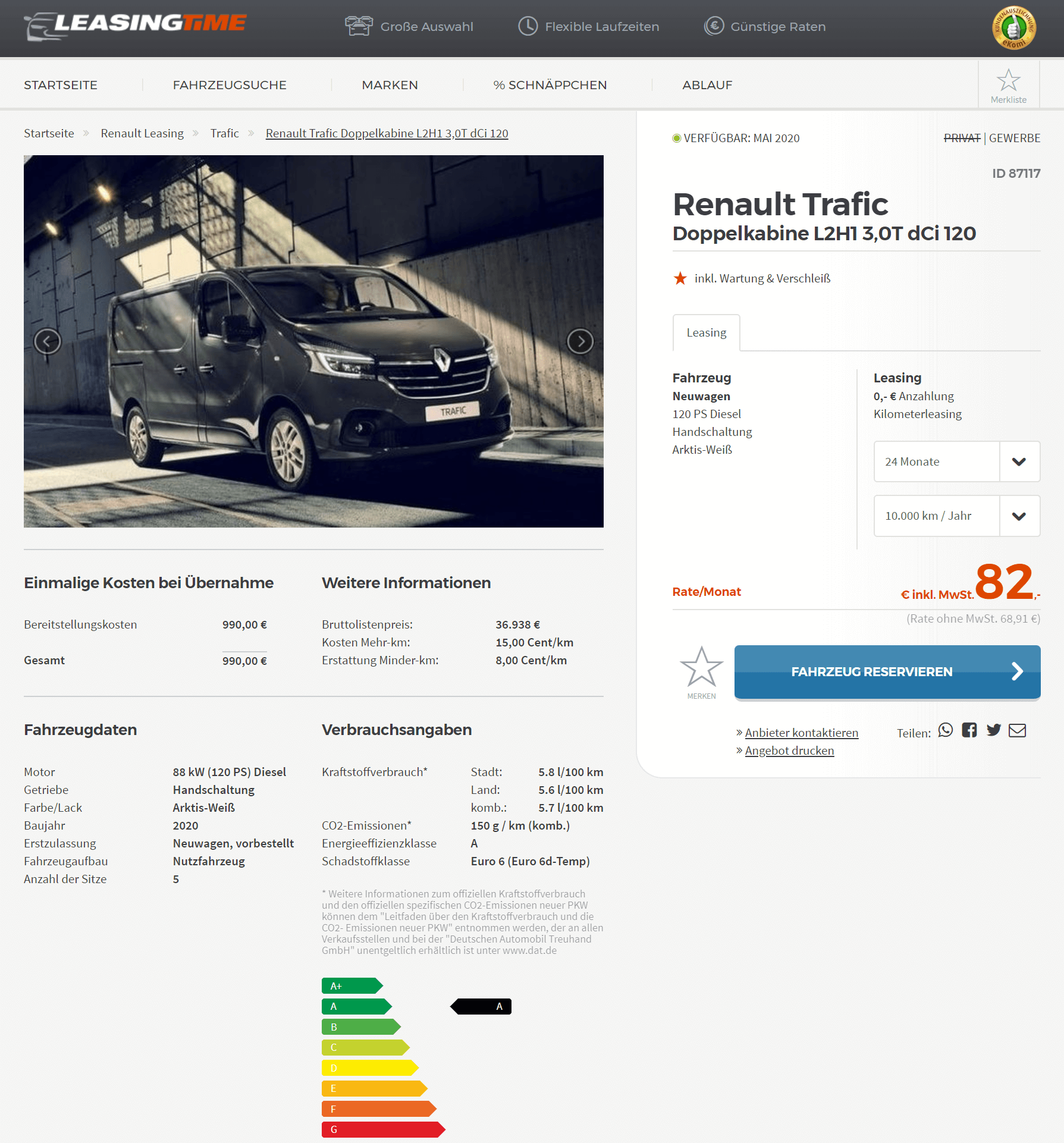This screenshot has width=1064, height=1143.
Task: Open Fahrzeugsuche menu item
Action: (230, 85)
